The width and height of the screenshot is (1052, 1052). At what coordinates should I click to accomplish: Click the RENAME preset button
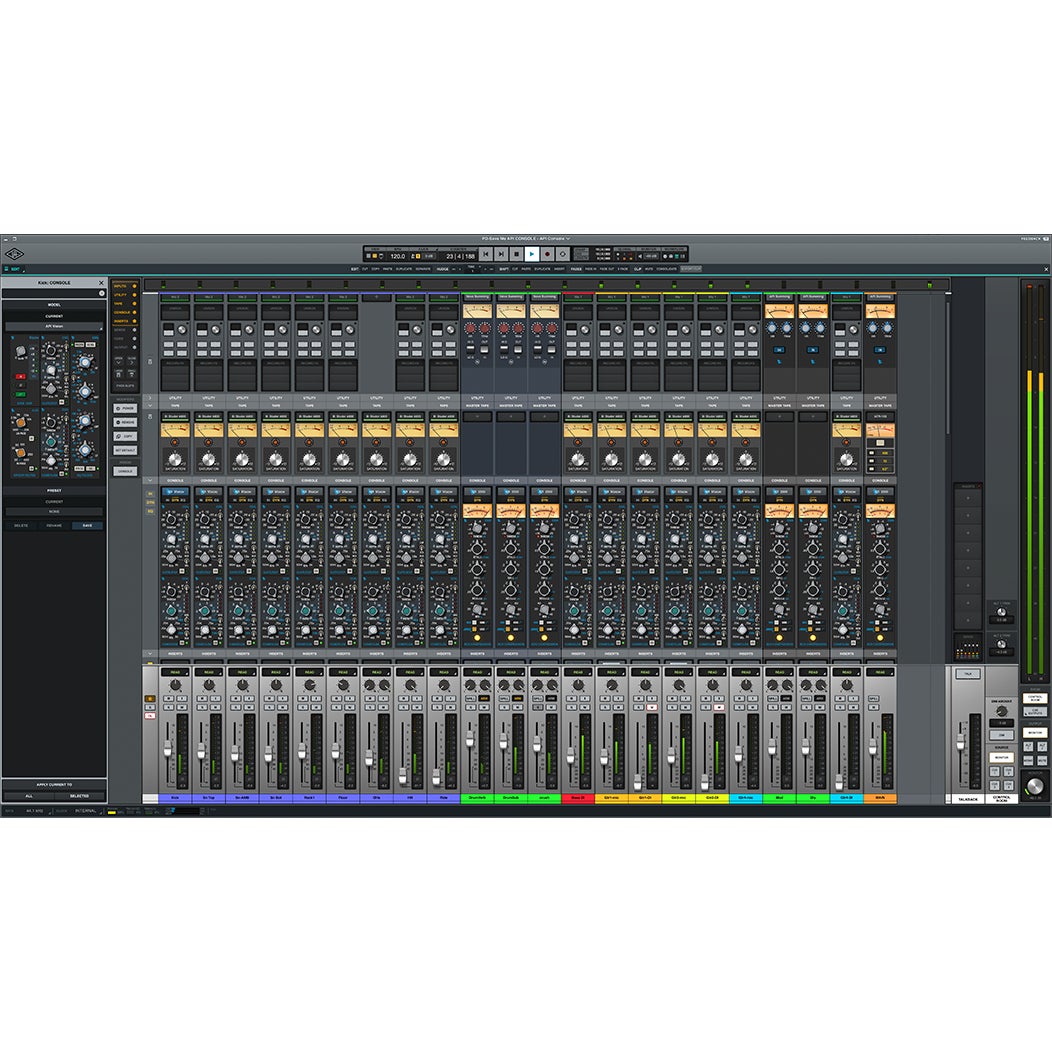click(54, 525)
